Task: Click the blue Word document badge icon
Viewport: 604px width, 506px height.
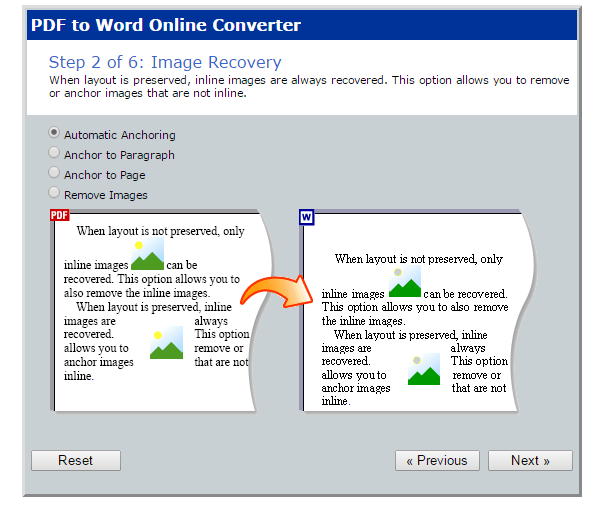Action: [306, 216]
